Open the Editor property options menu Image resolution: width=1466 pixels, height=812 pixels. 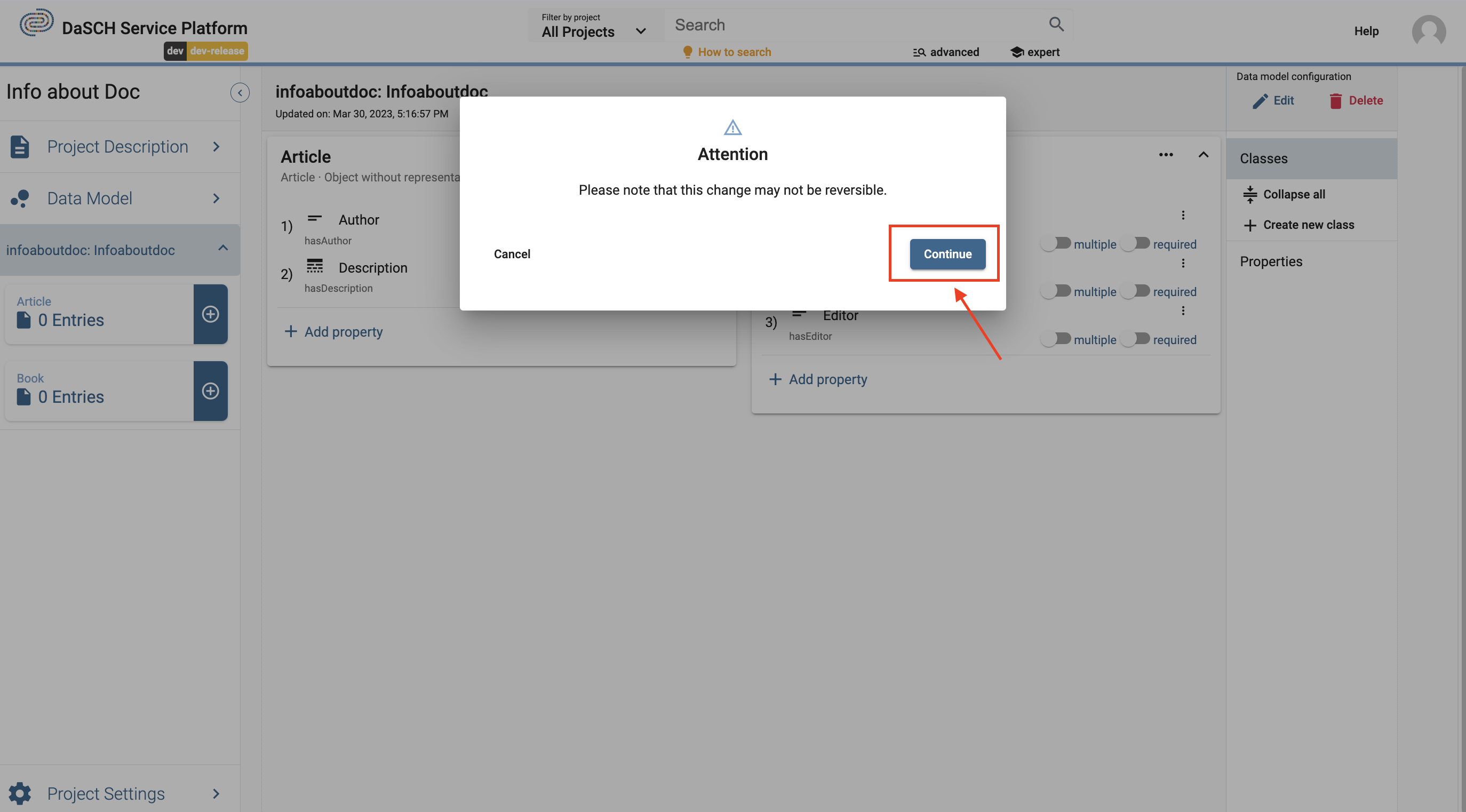[1184, 310]
